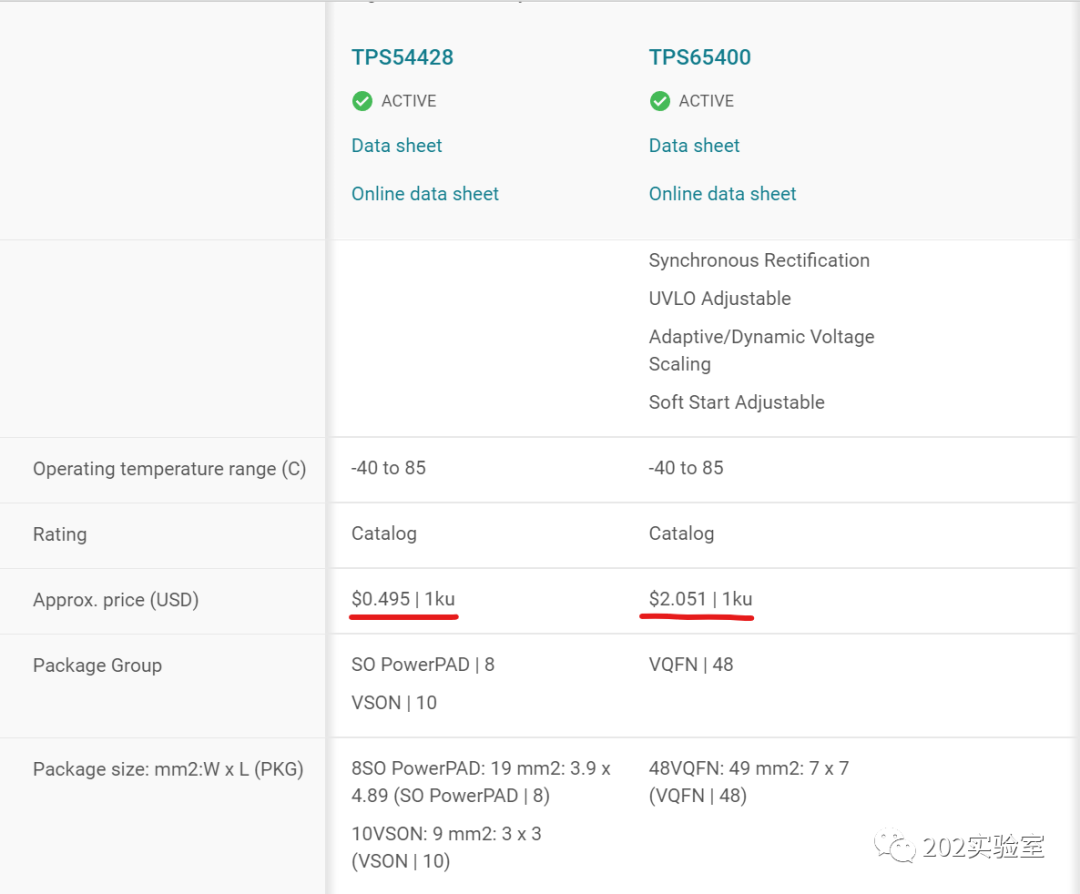Screen dimensions: 1080x894
Task: Click the VSON | 10 package entry
Action: [394, 703]
